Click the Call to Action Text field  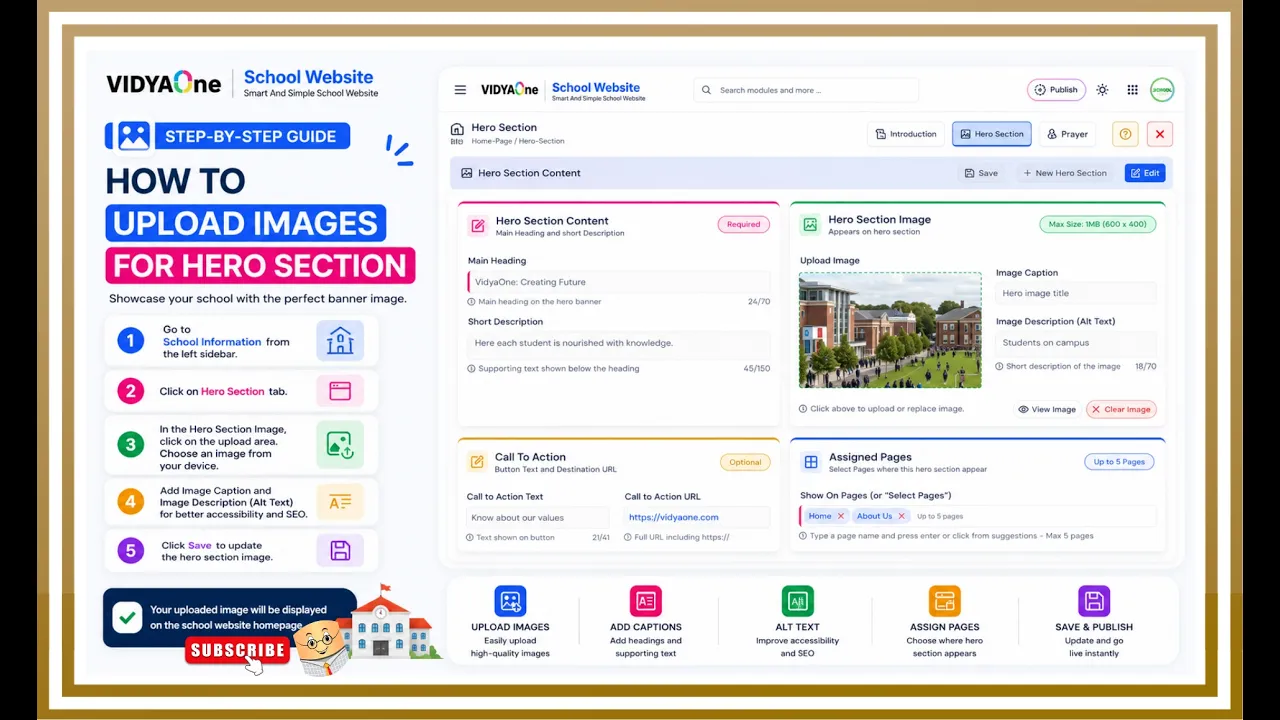tap(538, 517)
